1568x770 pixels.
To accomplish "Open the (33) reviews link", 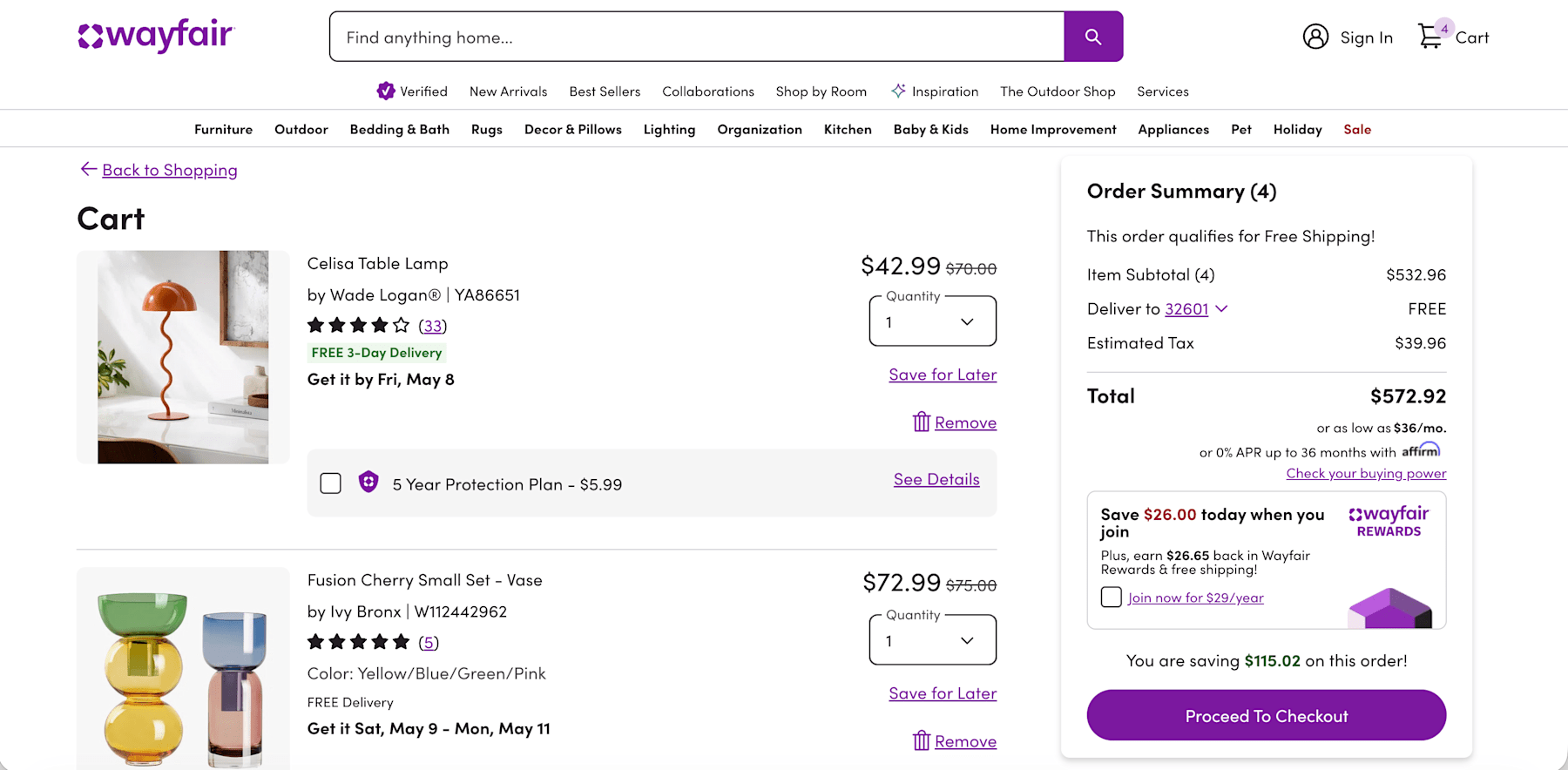I will (432, 326).
